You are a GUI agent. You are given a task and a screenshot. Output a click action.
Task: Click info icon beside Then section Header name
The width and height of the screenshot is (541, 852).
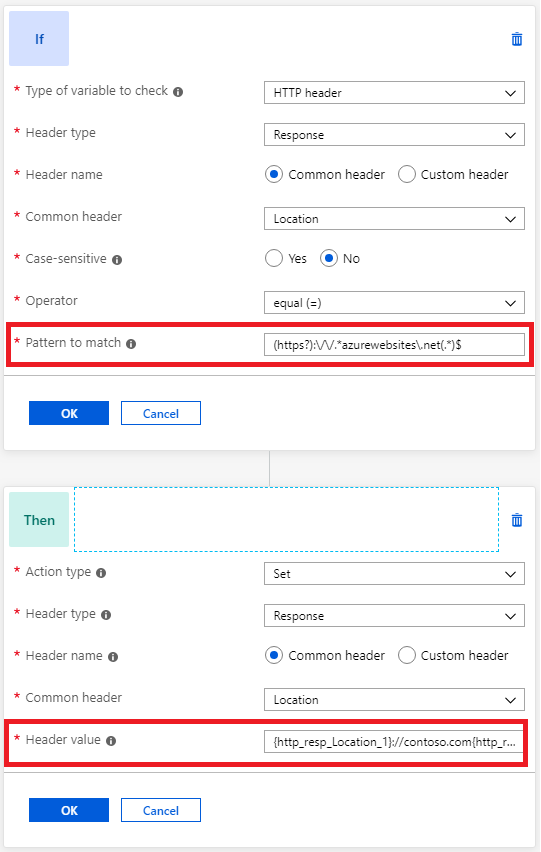click(x=112, y=657)
